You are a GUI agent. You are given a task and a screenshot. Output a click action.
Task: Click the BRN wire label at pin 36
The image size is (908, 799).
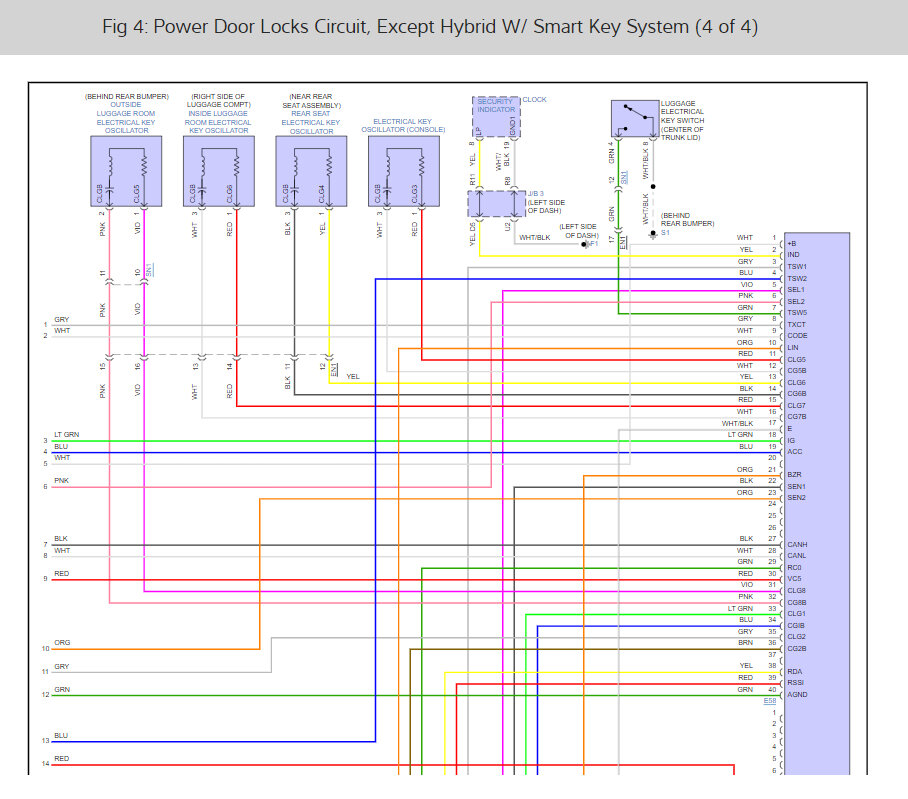click(x=745, y=643)
